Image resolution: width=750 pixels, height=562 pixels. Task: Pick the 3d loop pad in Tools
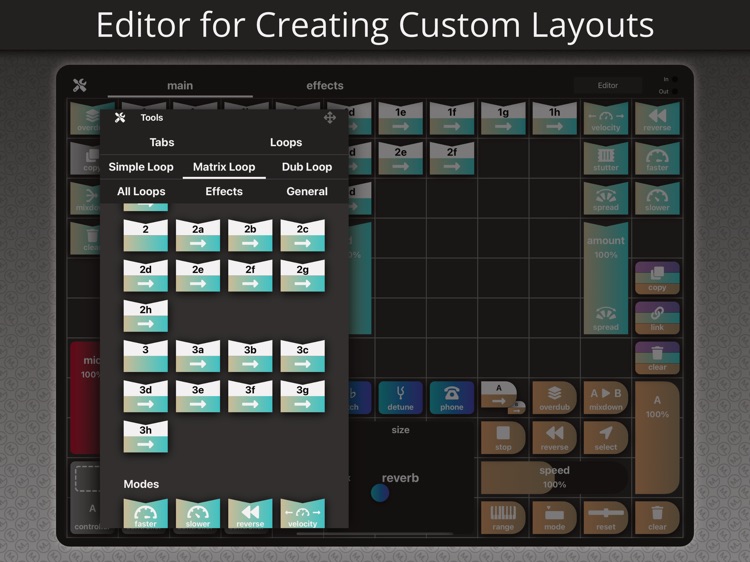click(x=145, y=396)
